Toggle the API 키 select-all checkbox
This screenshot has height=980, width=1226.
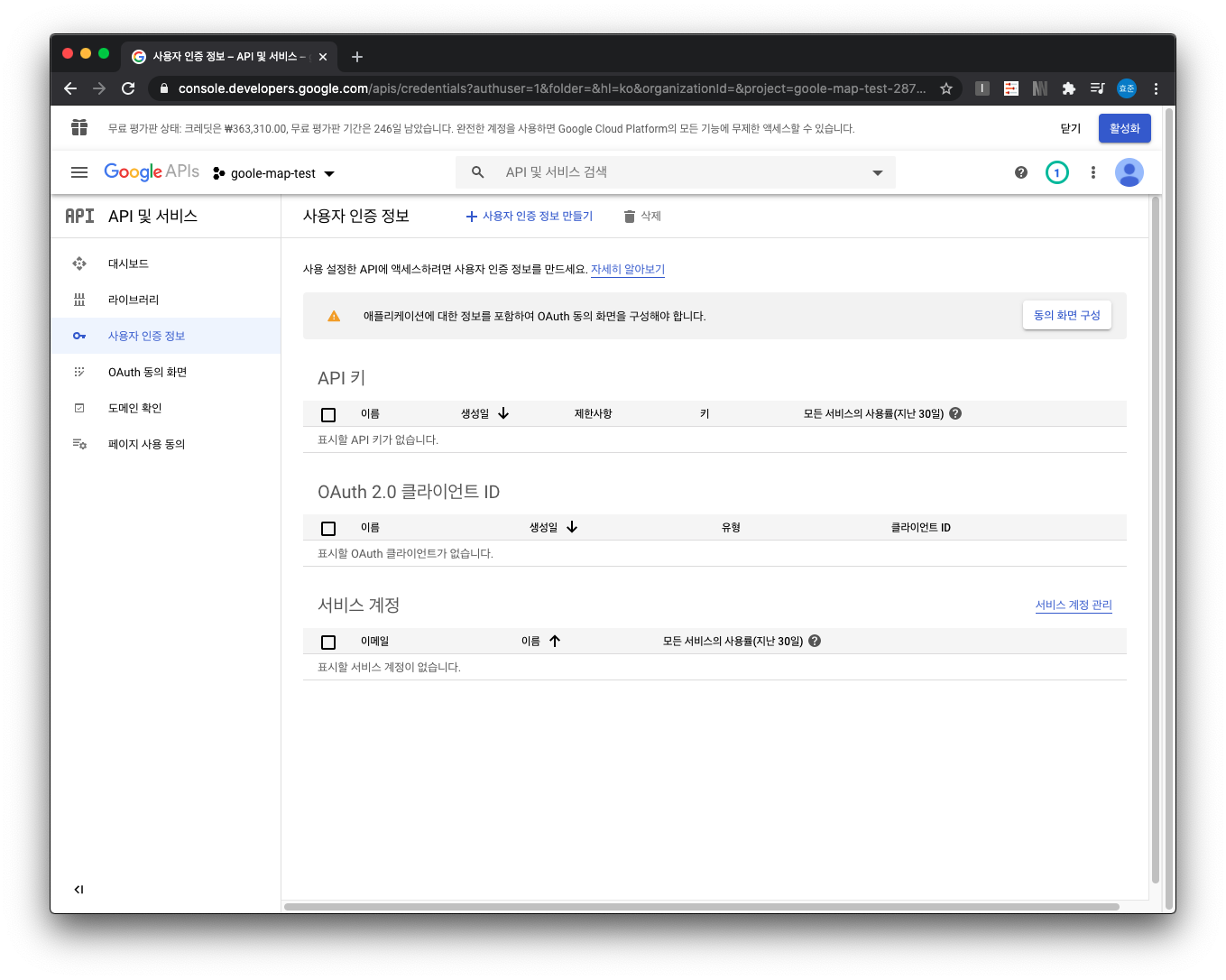tap(328, 414)
